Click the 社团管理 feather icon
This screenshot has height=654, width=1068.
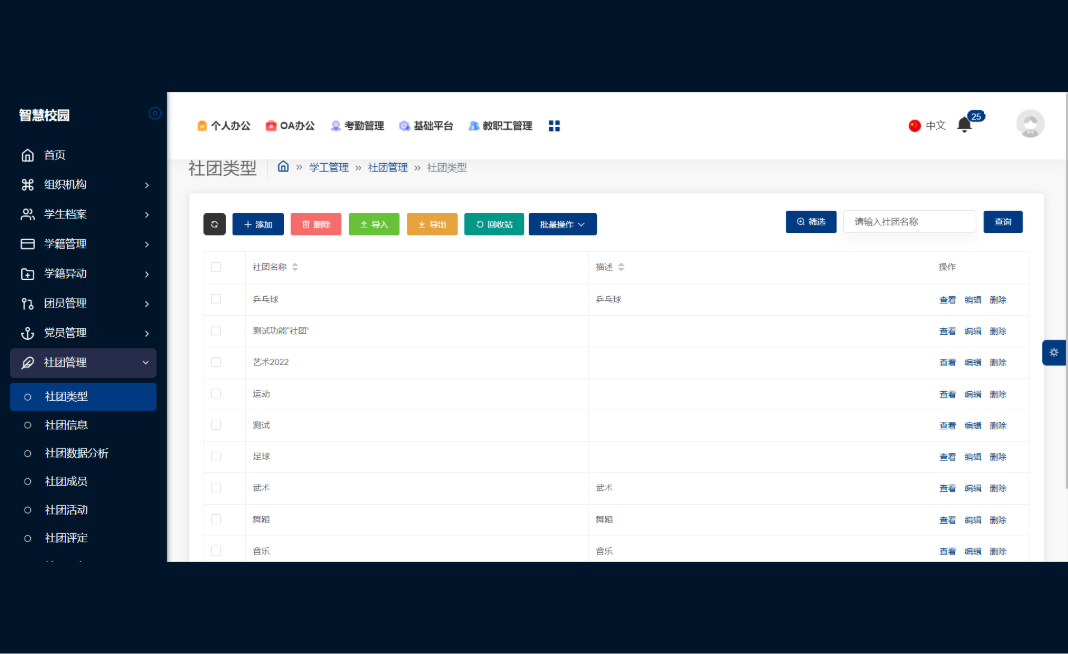coord(27,362)
